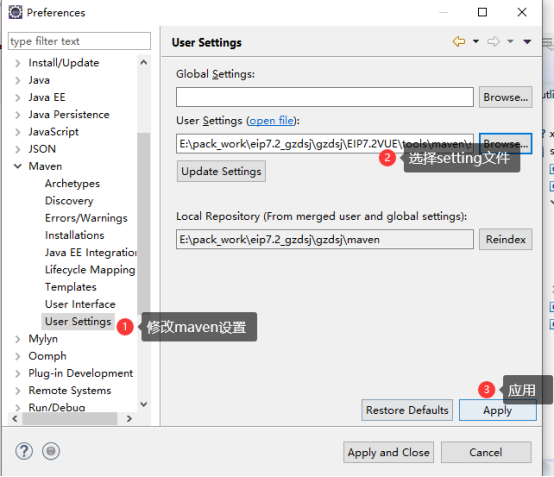Open forward history dropdown arrow
The image size is (554, 477).
coord(510,42)
